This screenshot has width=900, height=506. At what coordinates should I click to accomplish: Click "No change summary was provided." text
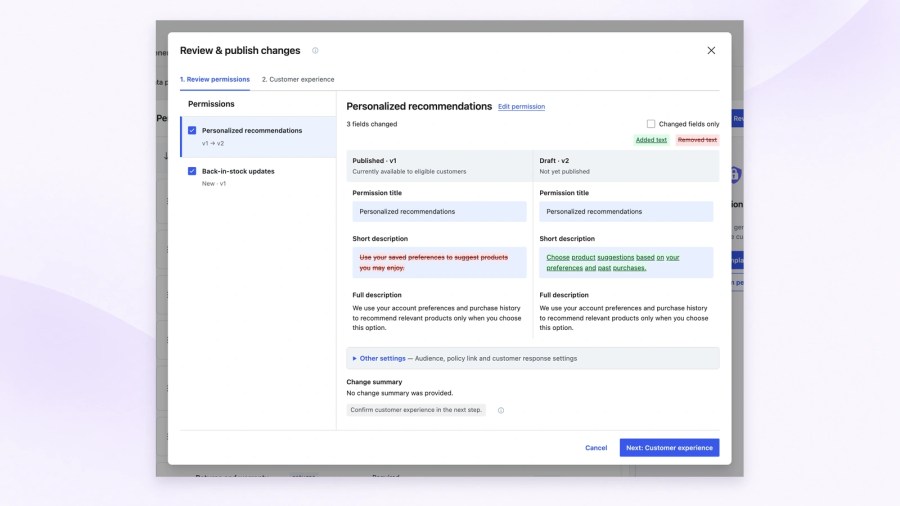tap(399, 393)
